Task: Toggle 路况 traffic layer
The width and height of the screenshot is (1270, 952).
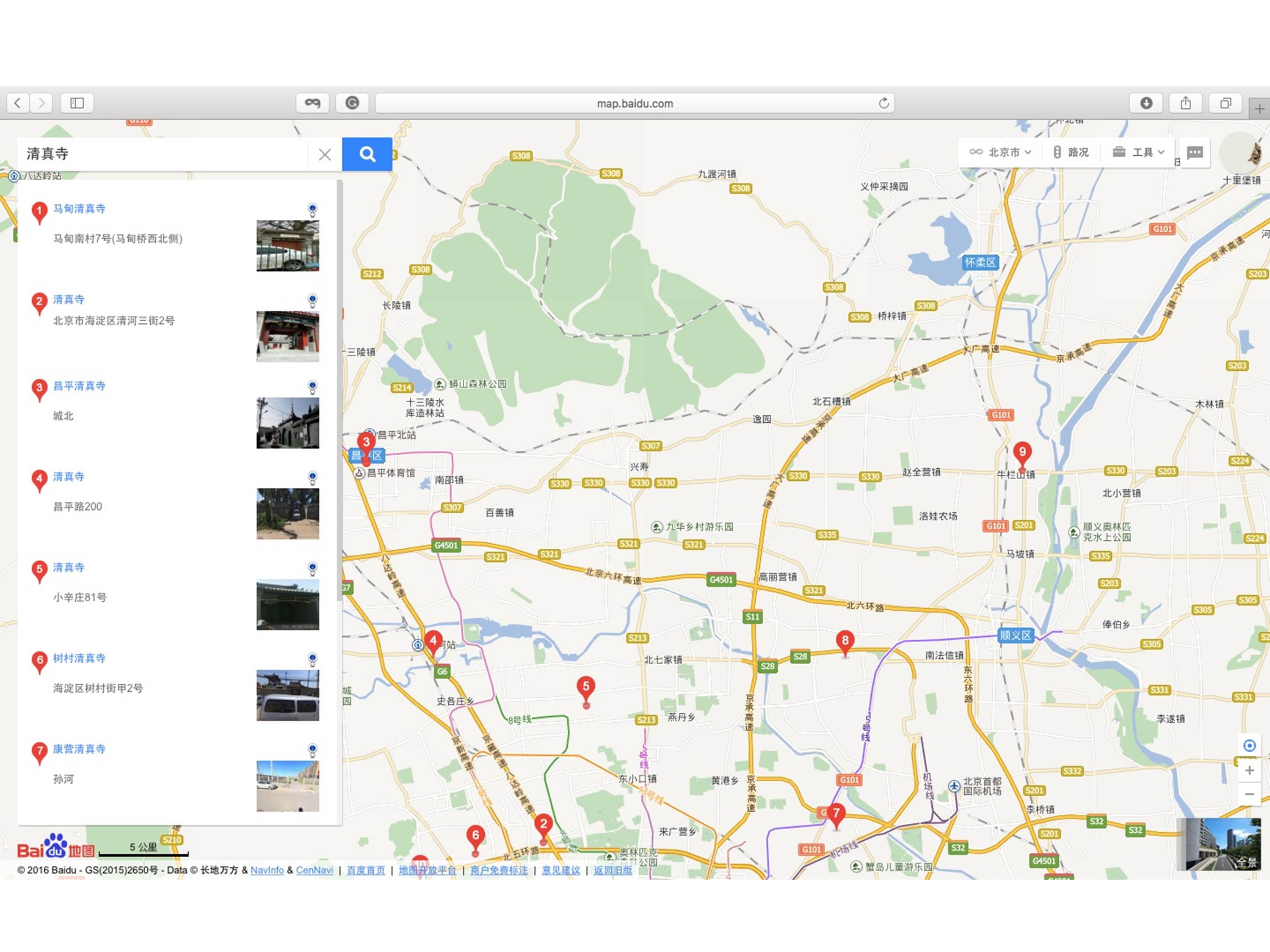Action: (1071, 152)
